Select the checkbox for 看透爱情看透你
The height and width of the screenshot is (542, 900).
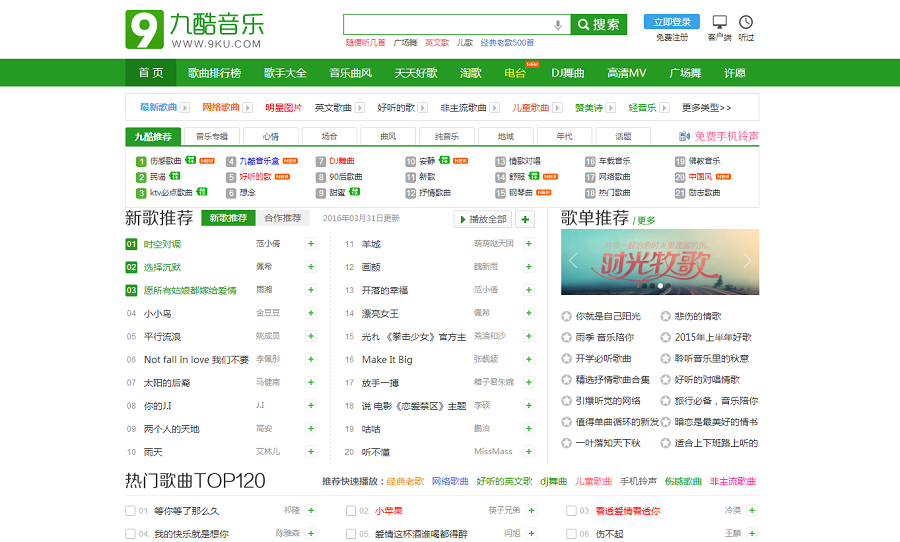[571, 511]
